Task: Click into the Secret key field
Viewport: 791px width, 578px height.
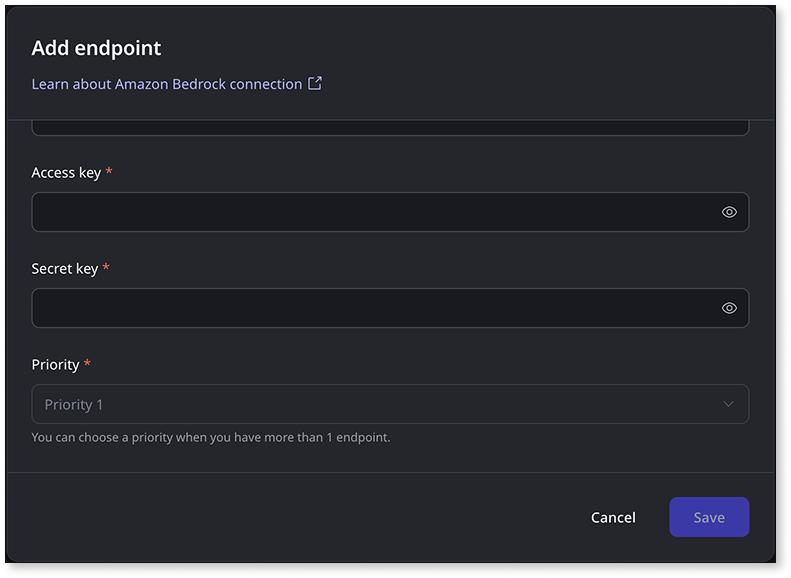Action: click(370, 308)
